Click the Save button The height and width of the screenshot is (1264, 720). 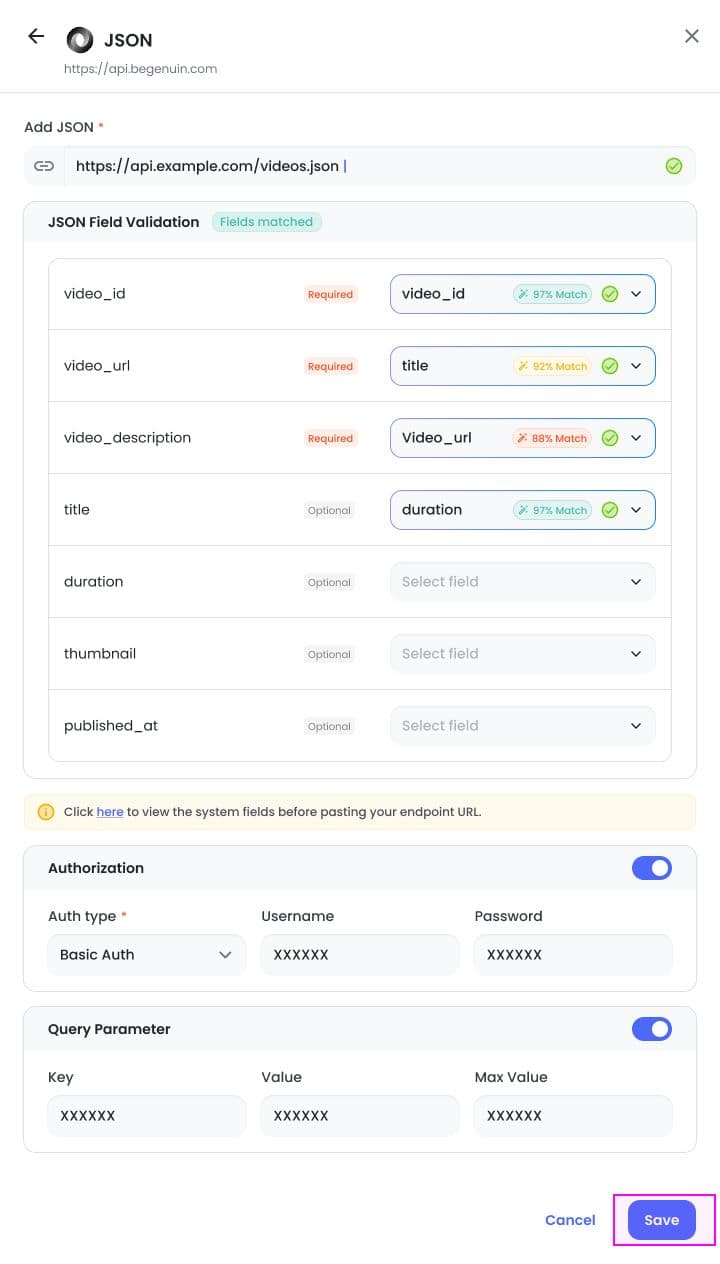tap(662, 1220)
